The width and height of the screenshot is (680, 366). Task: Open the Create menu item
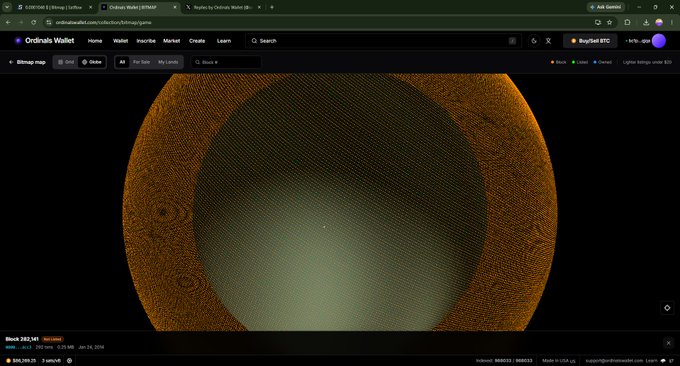[197, 41]
